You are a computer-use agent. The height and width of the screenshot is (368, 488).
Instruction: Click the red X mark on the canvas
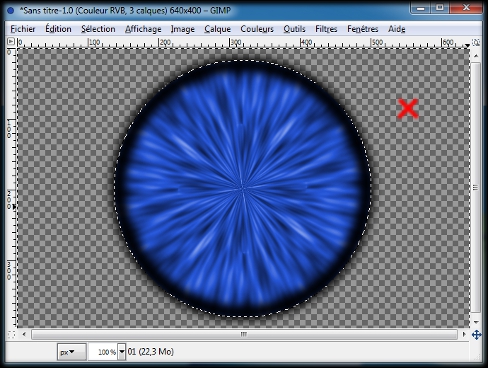pyautogui.click(x=408, y=109)
